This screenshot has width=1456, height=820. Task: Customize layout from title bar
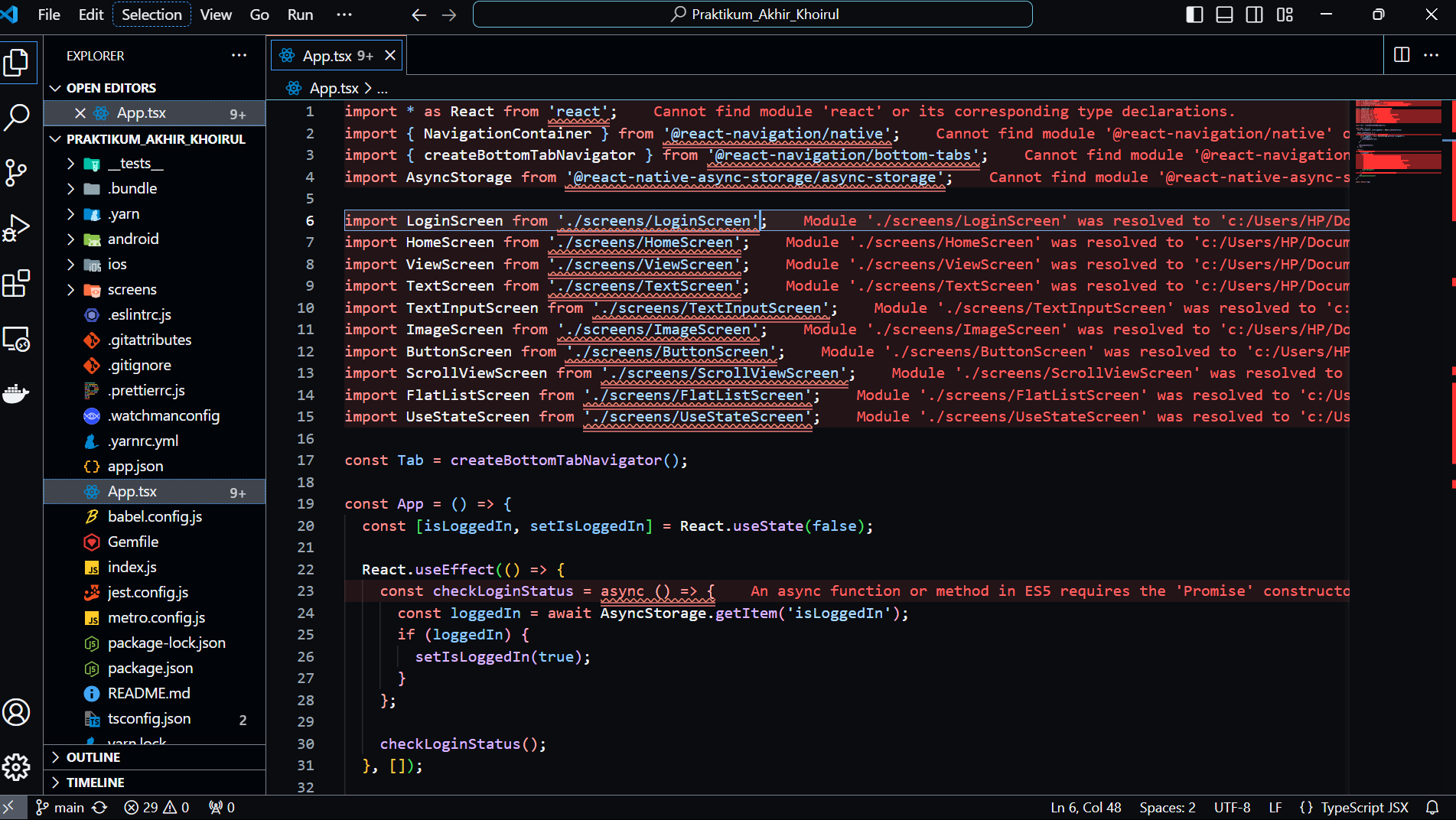click(1285, 15)
